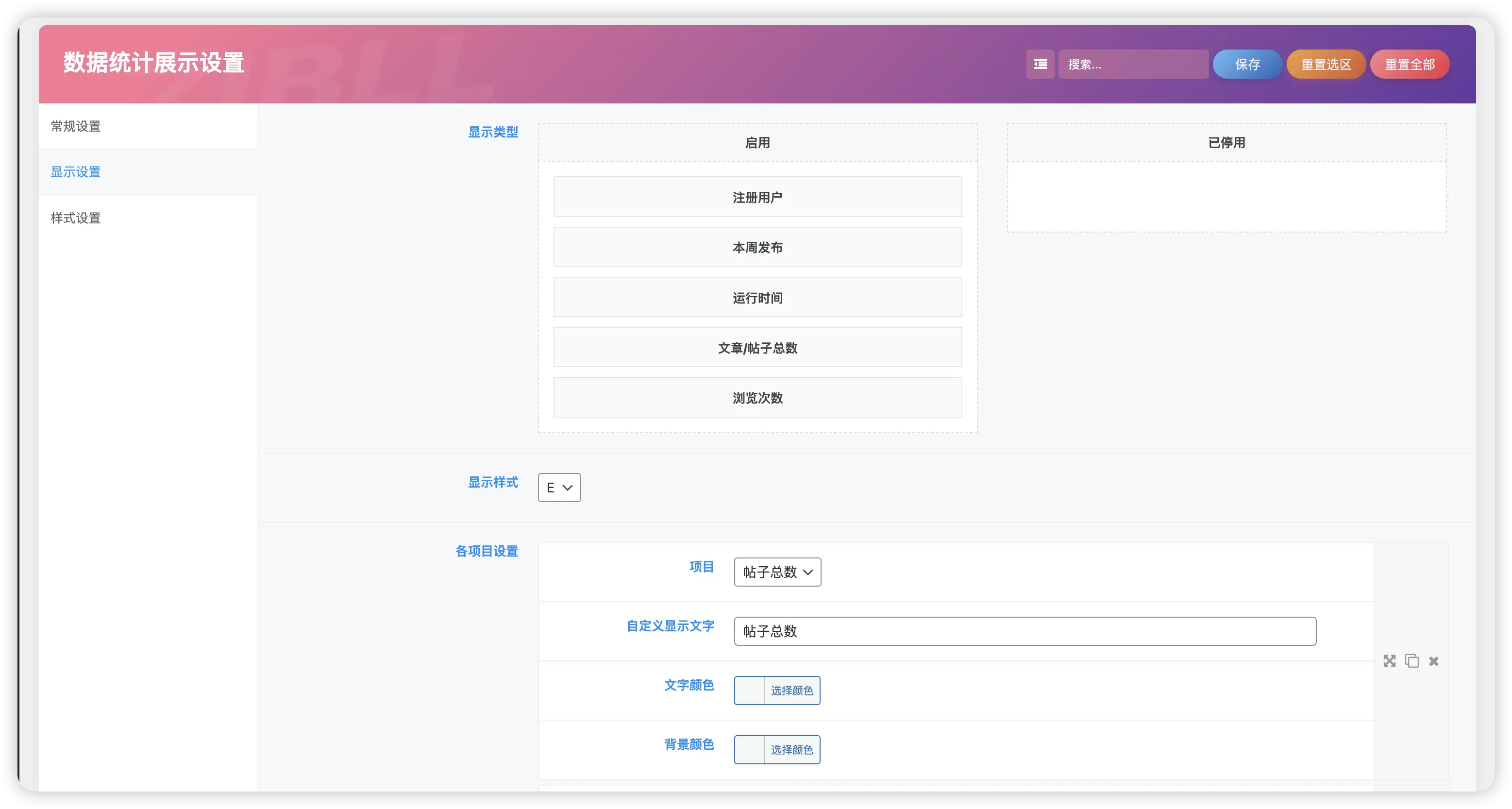Image resolution: width=1512 pixels, height=809 pixels.
Task: Click the collapse sidebar icon in the header
Action: [1040, 64]
